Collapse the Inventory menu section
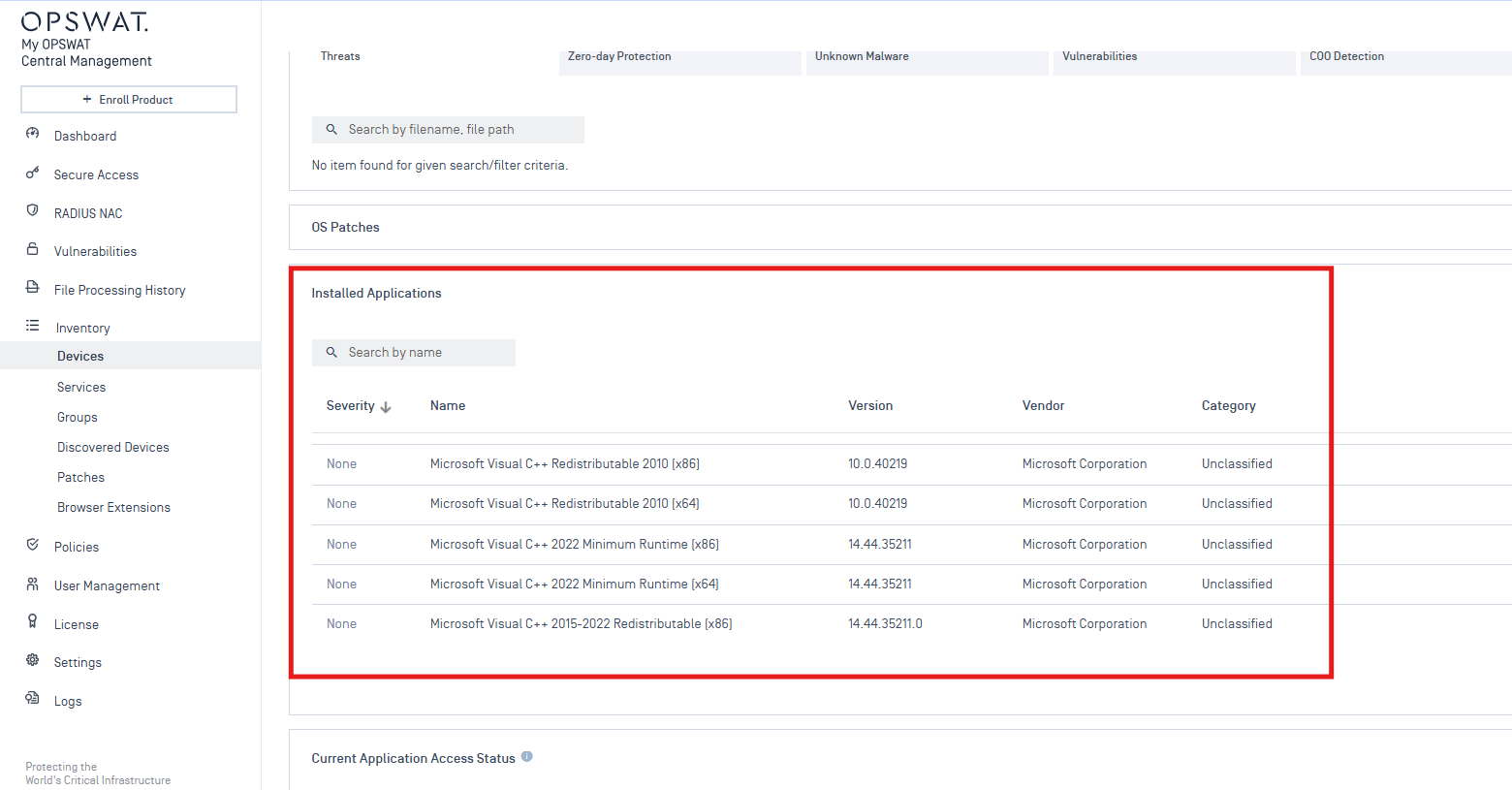This screenshot has height=790, width=1512. 82,328
